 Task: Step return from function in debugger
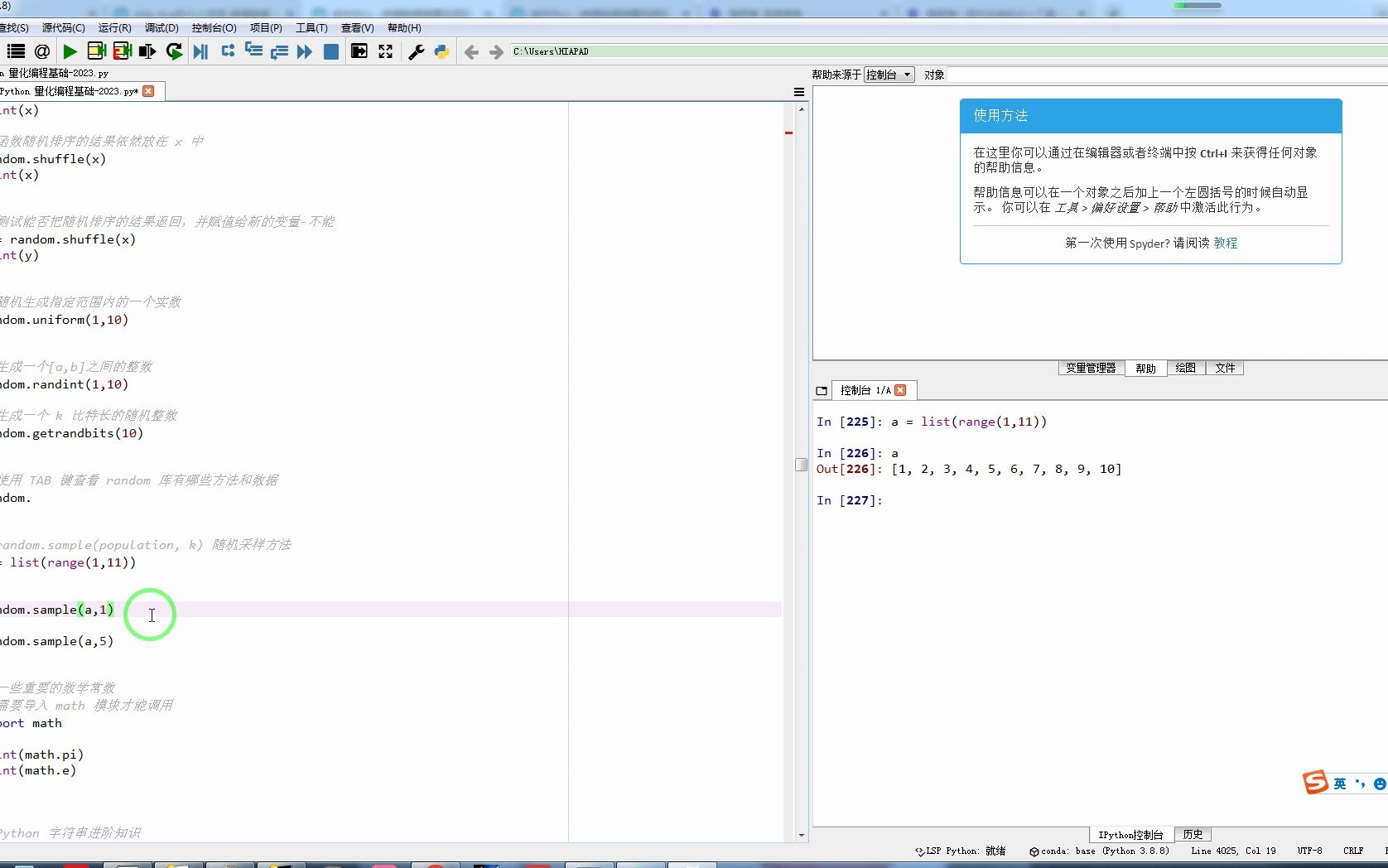pos(279,51)
